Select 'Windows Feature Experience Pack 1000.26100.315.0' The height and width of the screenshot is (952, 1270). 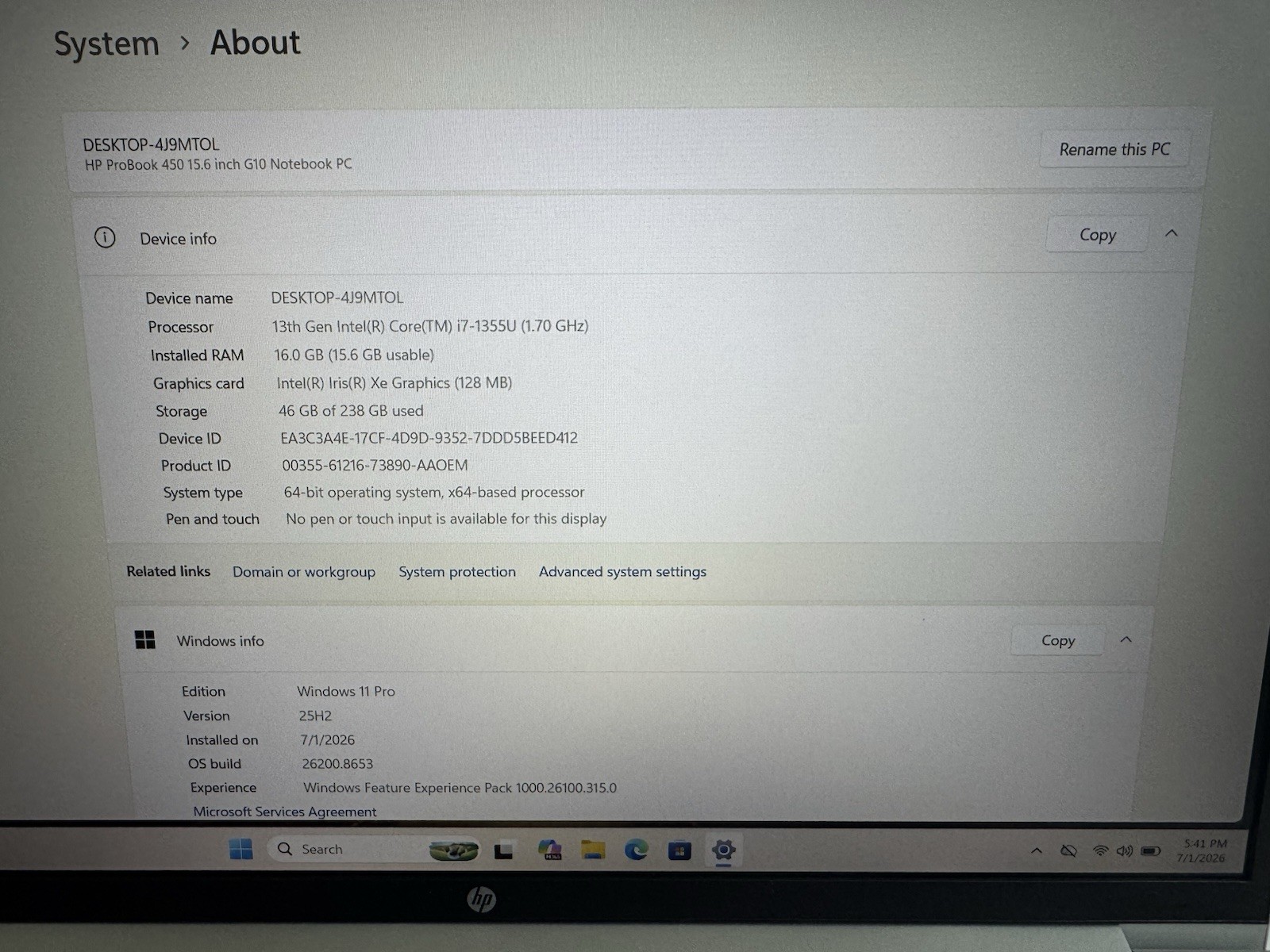(x=460, y=788)
